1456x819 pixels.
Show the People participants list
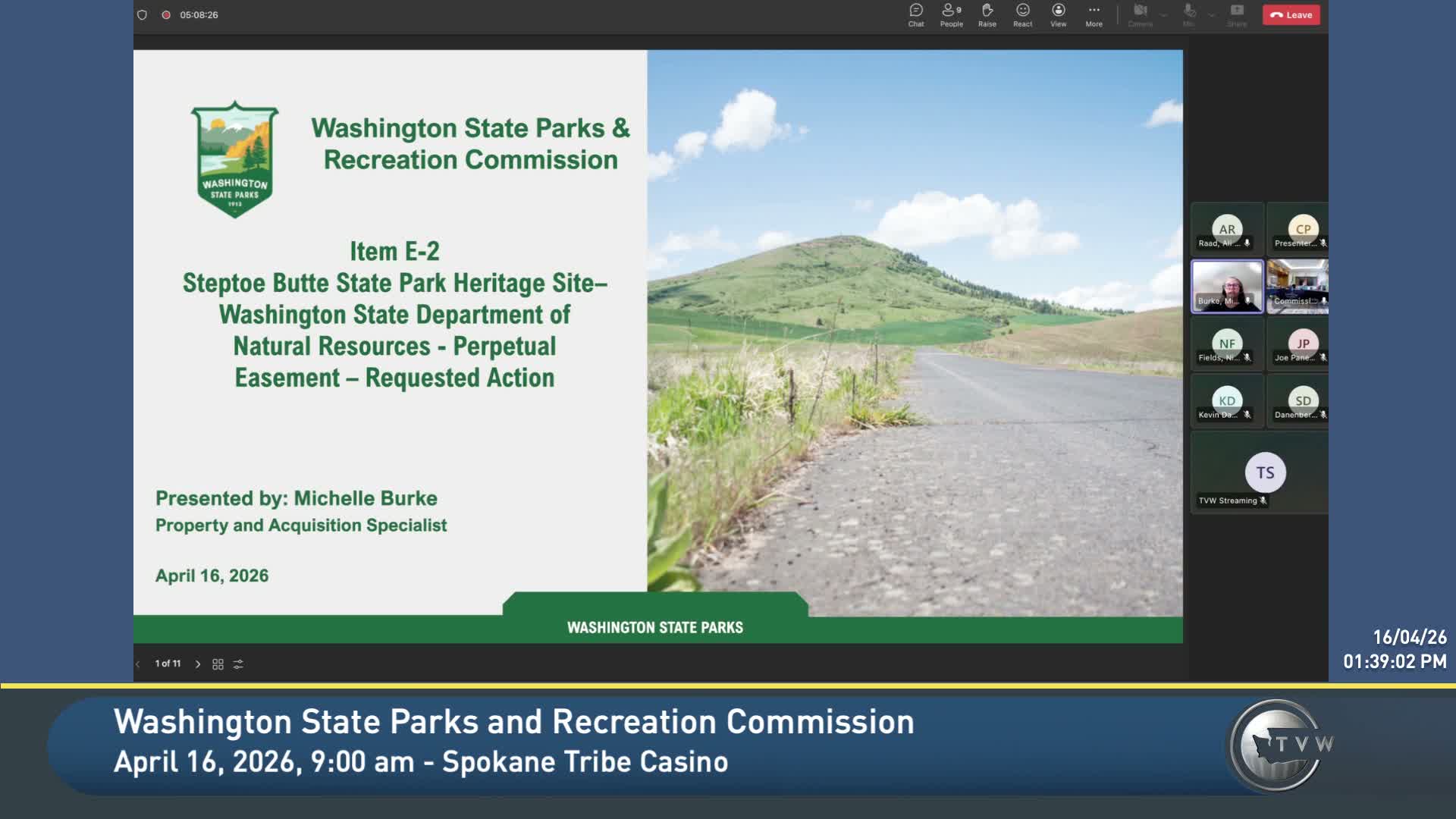[951, 14]
